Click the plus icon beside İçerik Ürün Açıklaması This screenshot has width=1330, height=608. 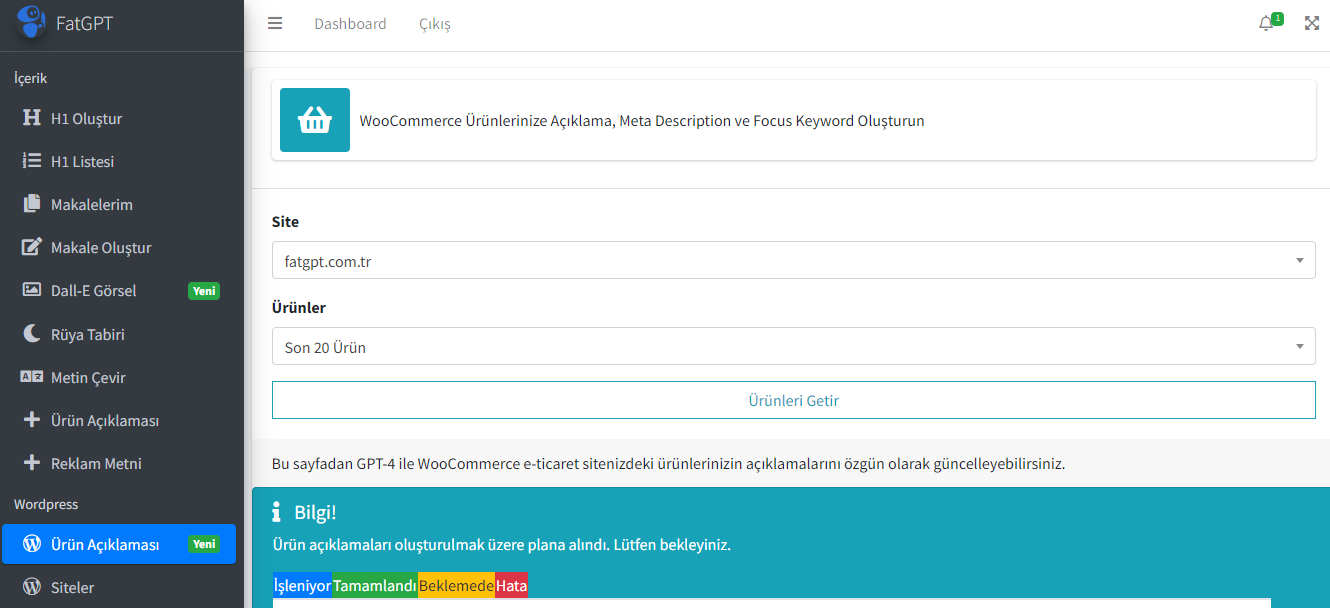point(32,421)
